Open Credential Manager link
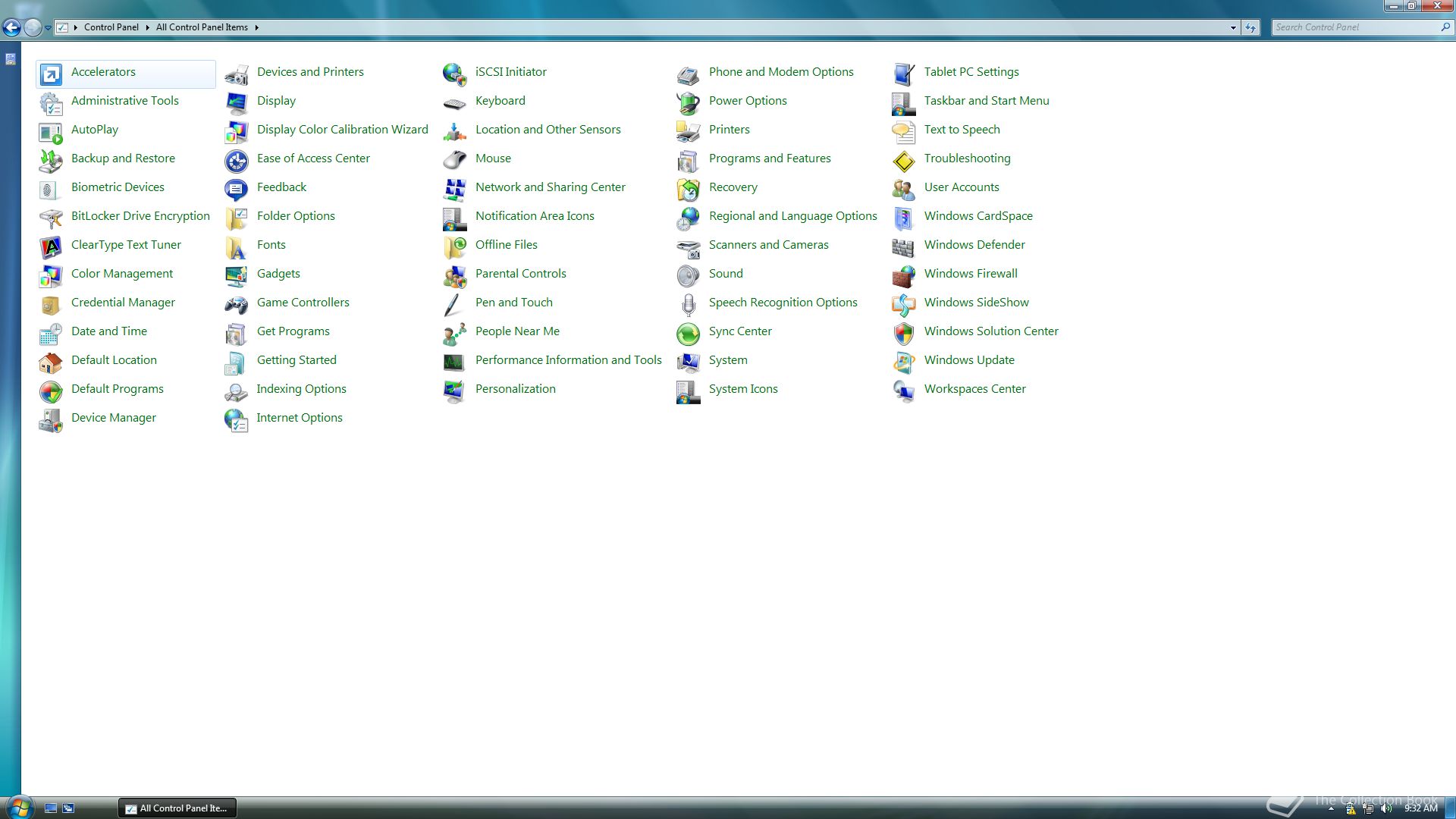This screenshot has height=819, width=1456. click(123, 303)
